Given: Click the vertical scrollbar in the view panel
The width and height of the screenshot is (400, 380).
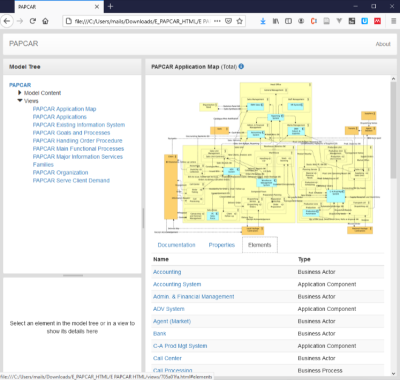Looking at the screenshot, I should pyautogui.click(x=393, y=130).
